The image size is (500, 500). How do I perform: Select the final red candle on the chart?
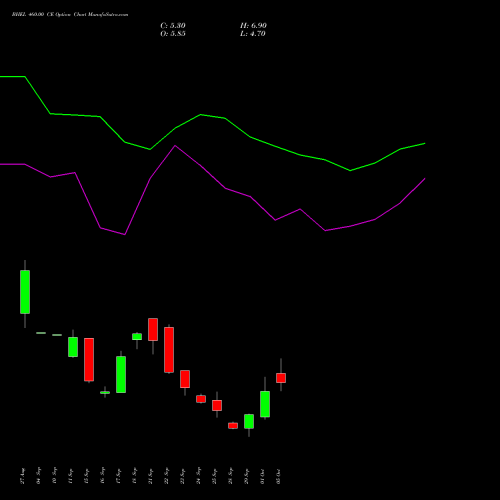(x=281, y=378)
